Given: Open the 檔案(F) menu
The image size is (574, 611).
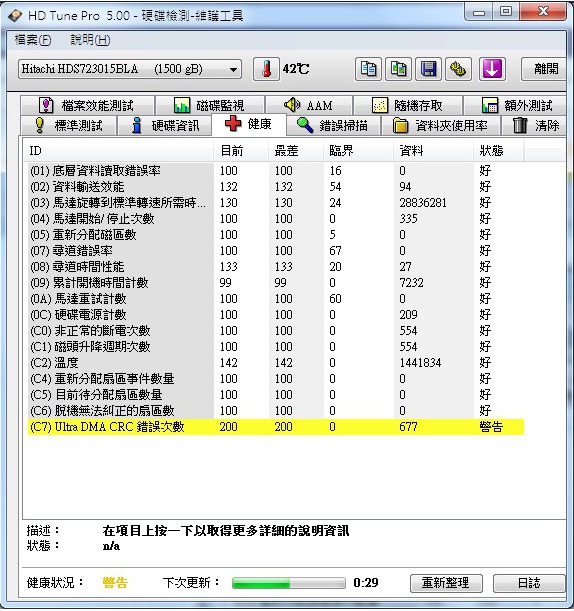Looking at the screenshot, I should point(33,40).
